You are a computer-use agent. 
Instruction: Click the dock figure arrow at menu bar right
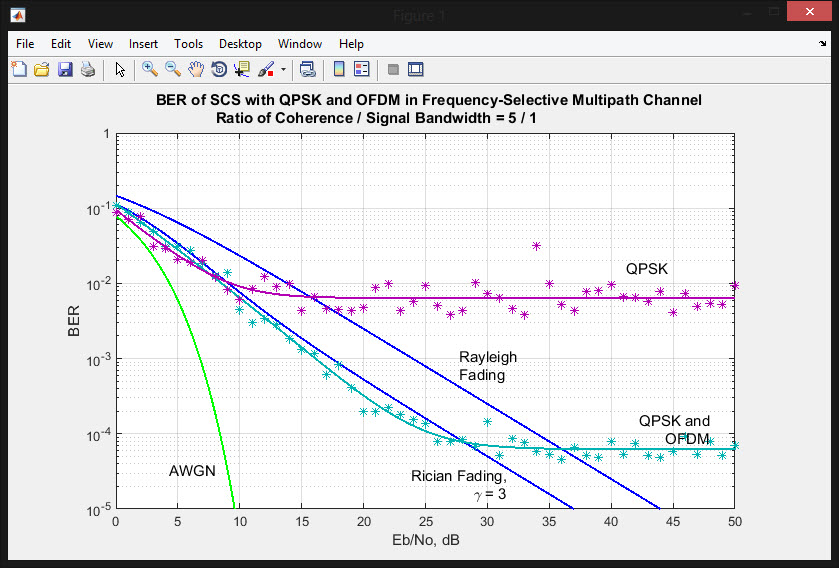coord(822,43)
